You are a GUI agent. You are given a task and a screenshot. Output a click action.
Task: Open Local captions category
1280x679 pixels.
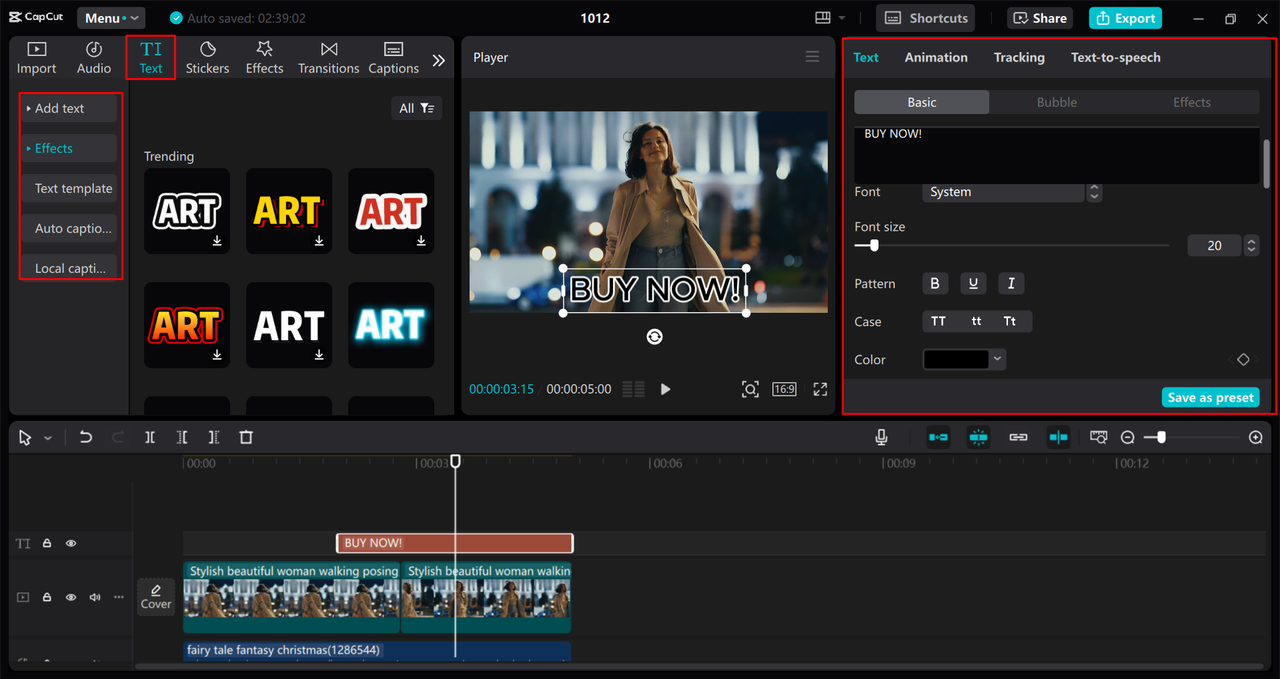point(69,268)
